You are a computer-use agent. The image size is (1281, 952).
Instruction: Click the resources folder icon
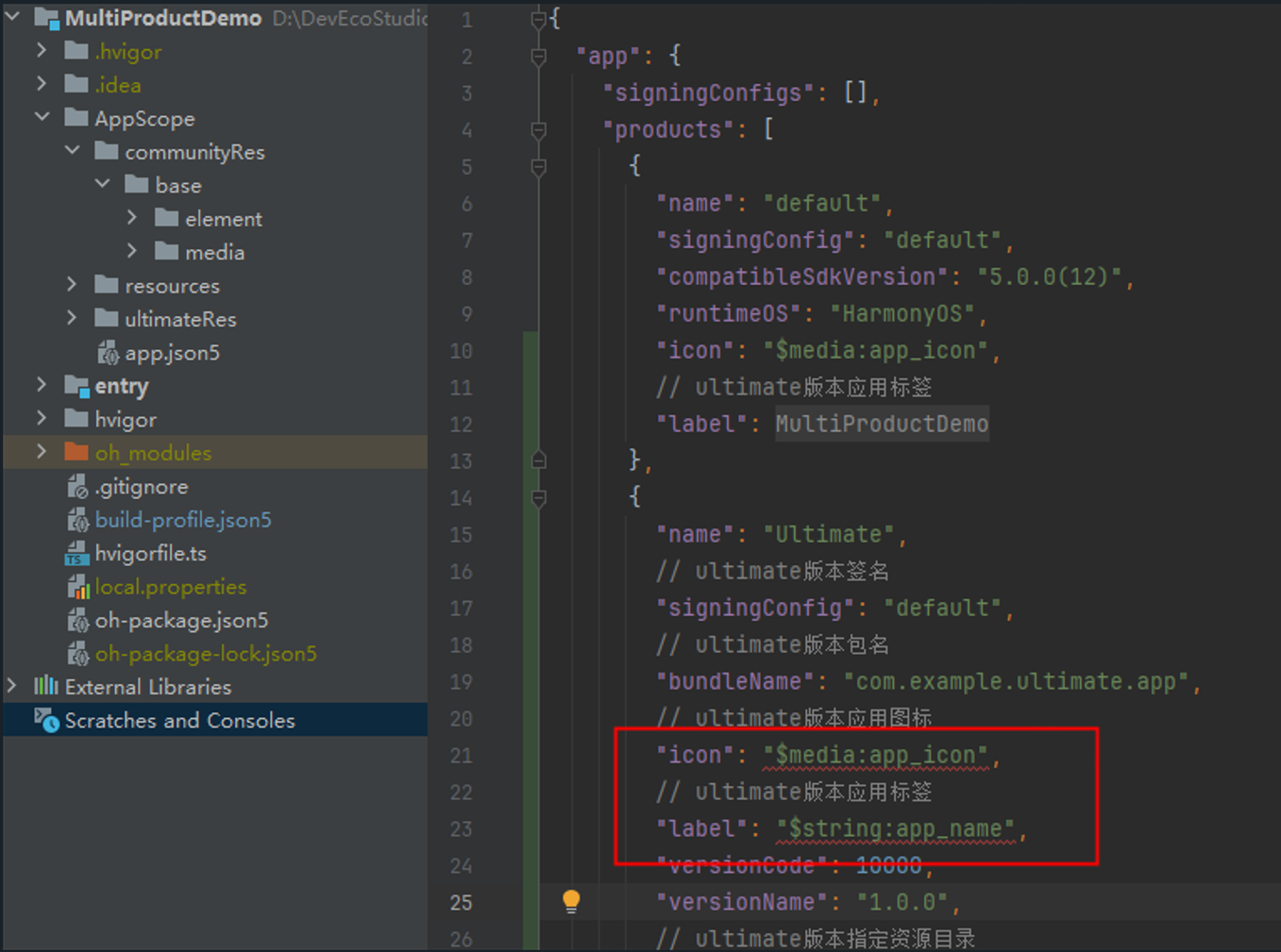[107, 285]
